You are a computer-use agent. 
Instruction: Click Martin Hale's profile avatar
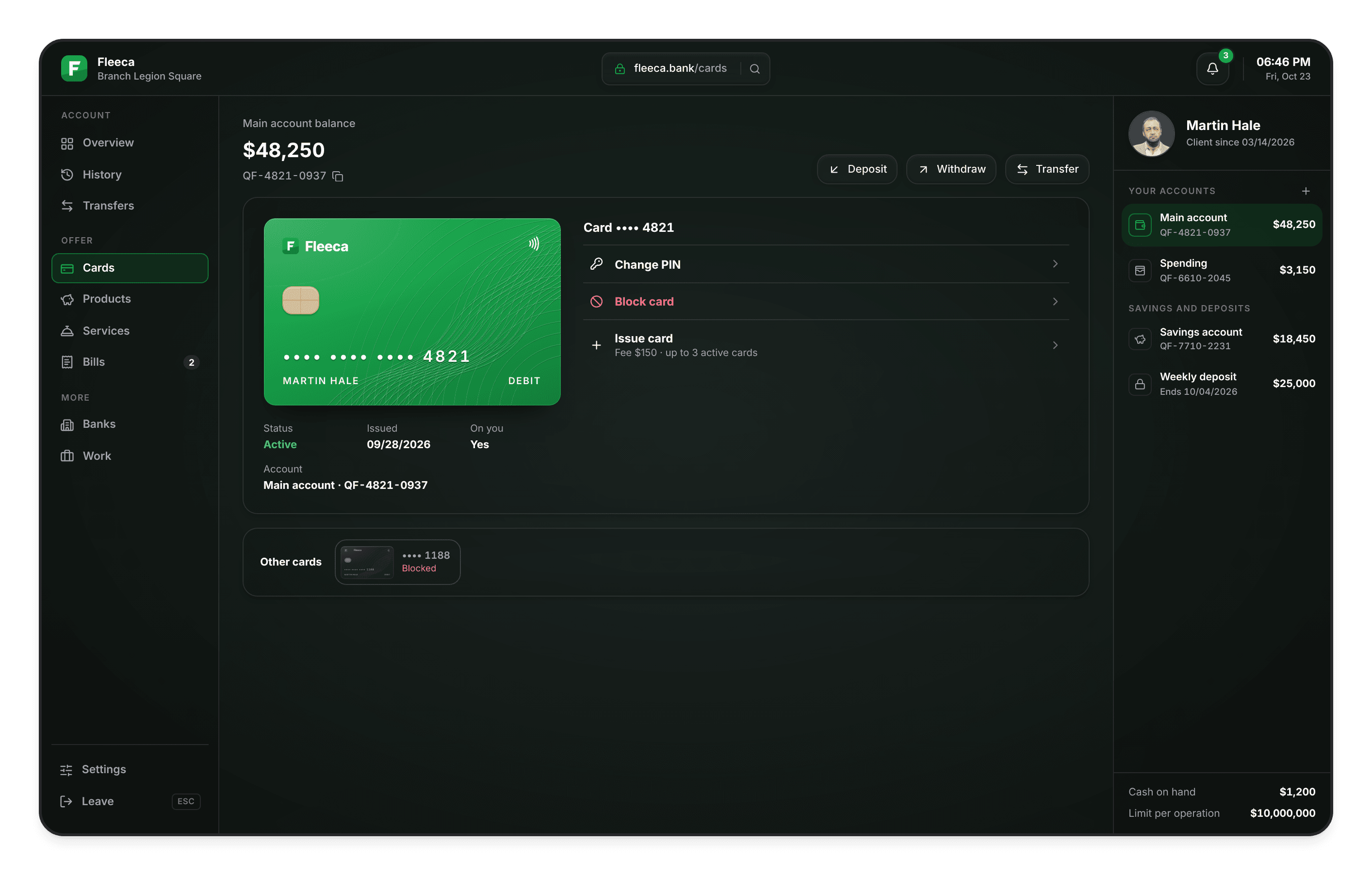pyautogui.click(x=1152, y=133)
